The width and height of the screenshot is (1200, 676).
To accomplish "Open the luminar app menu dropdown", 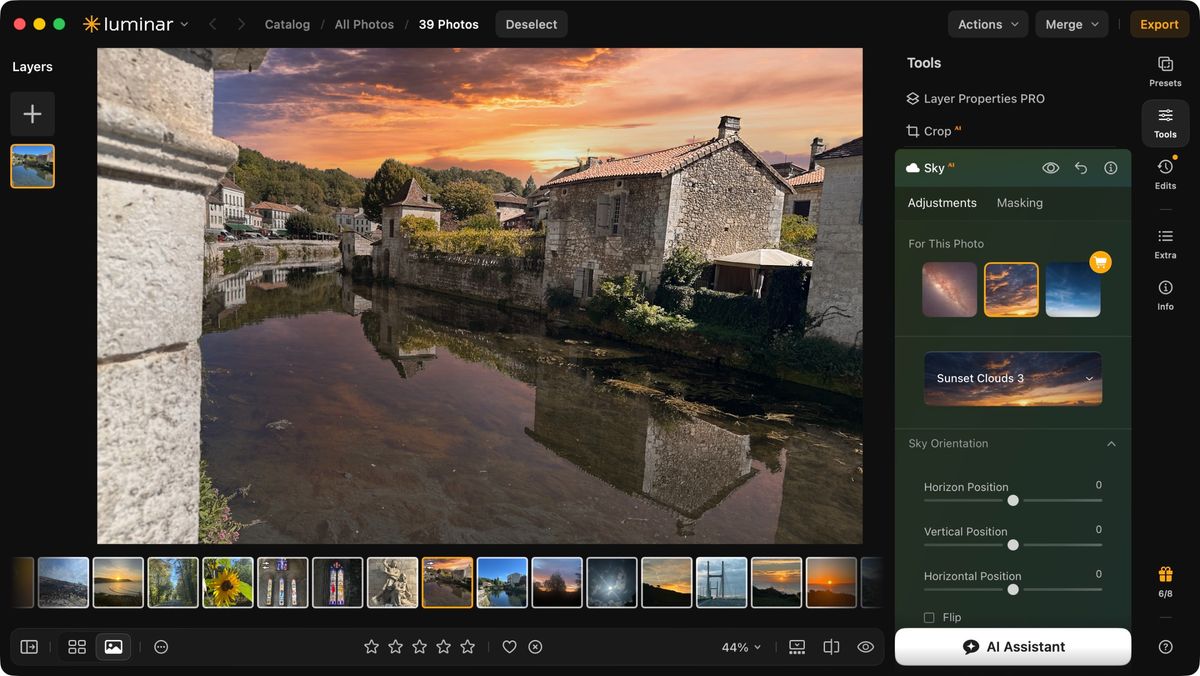I will coord(136,24).
